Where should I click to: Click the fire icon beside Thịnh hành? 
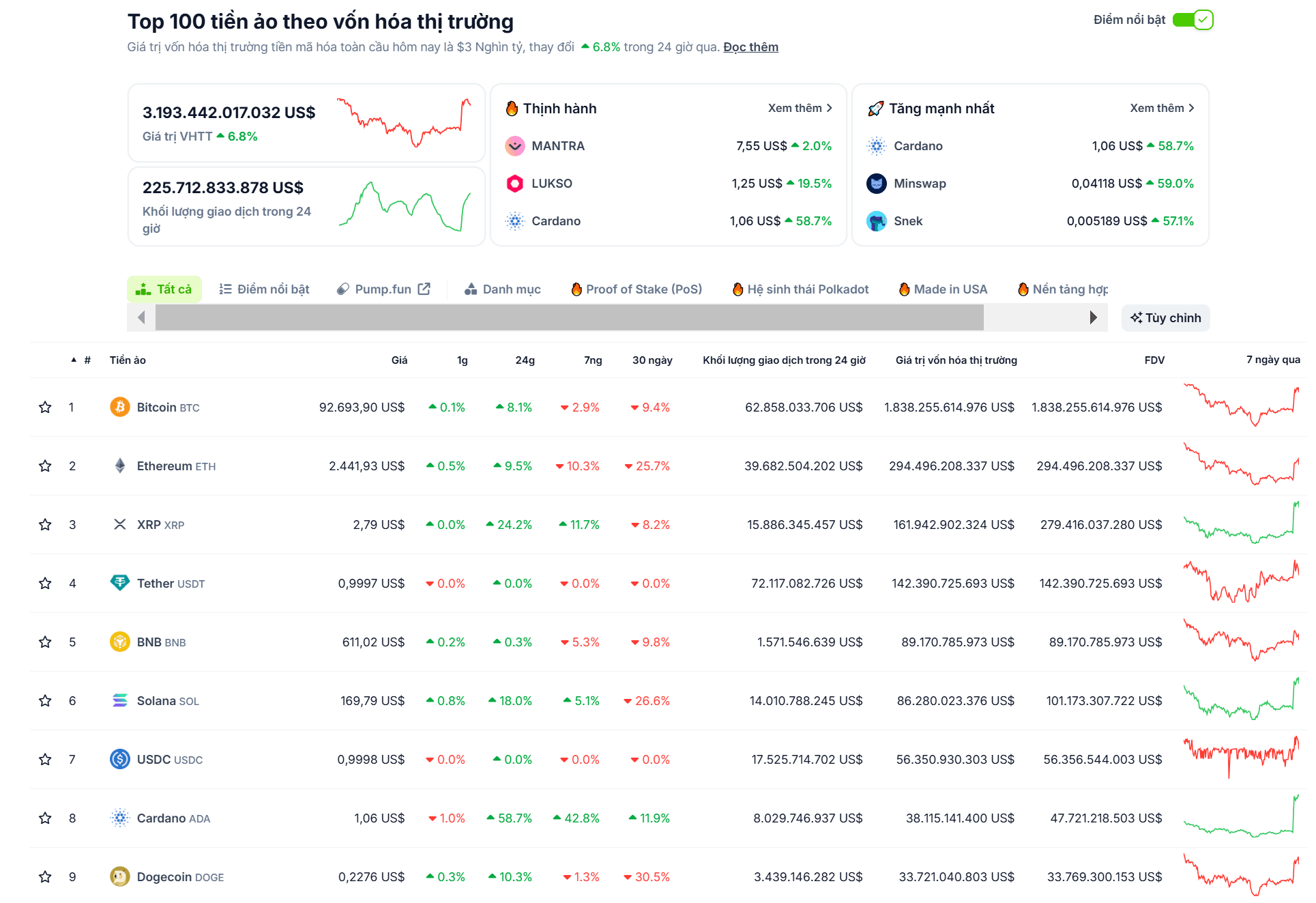pyautogui.click(x=512, y=109)
